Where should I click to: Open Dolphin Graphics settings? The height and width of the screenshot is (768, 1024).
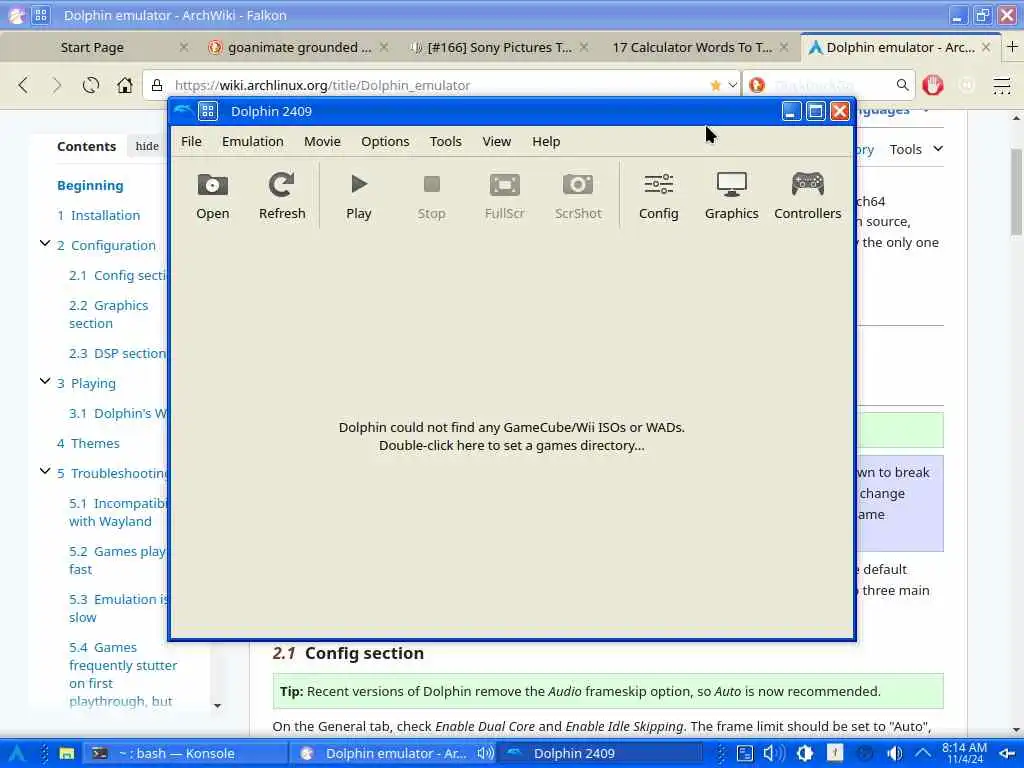(x=731, y=196)
